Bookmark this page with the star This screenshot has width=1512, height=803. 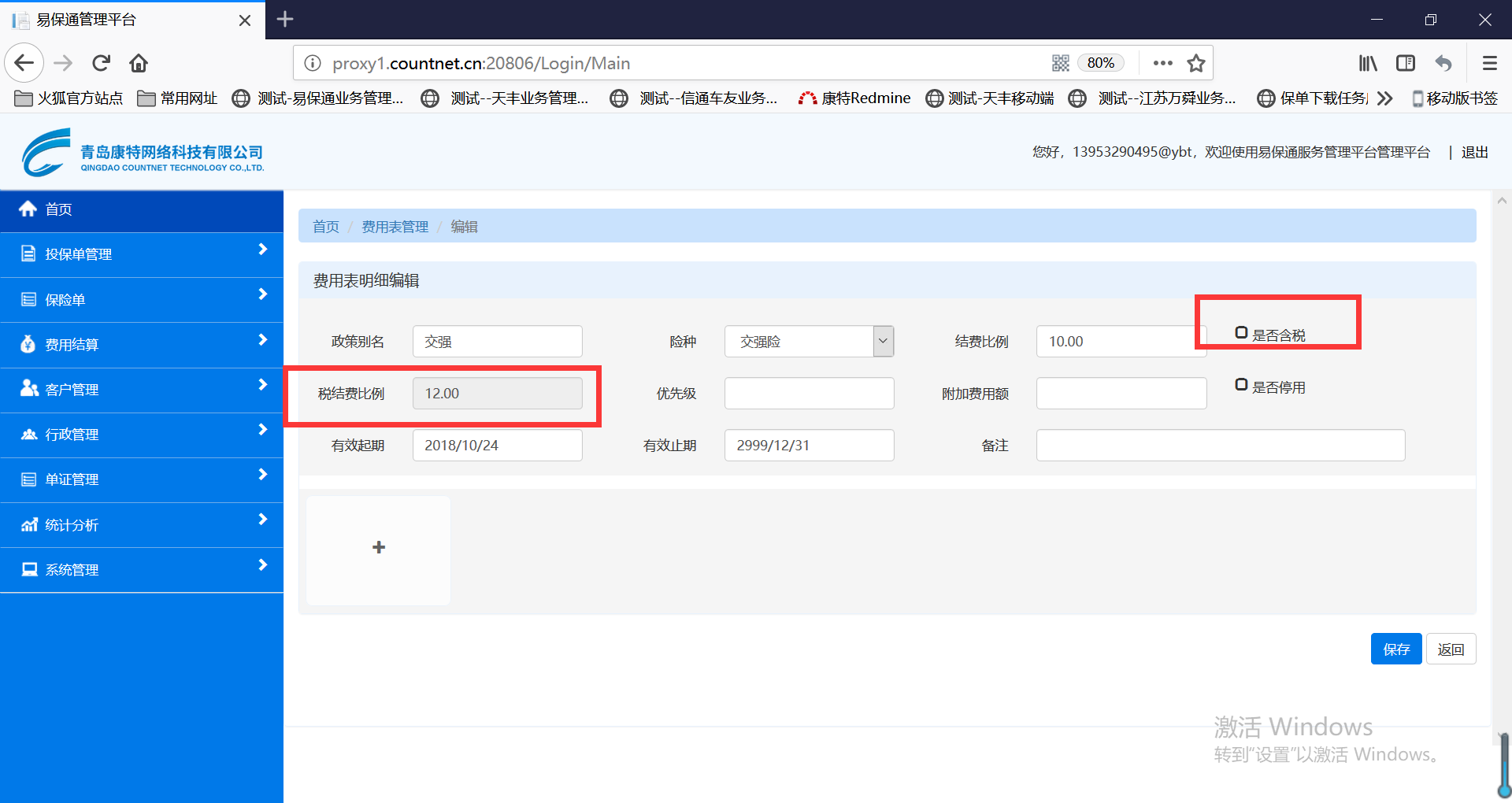1196,63
